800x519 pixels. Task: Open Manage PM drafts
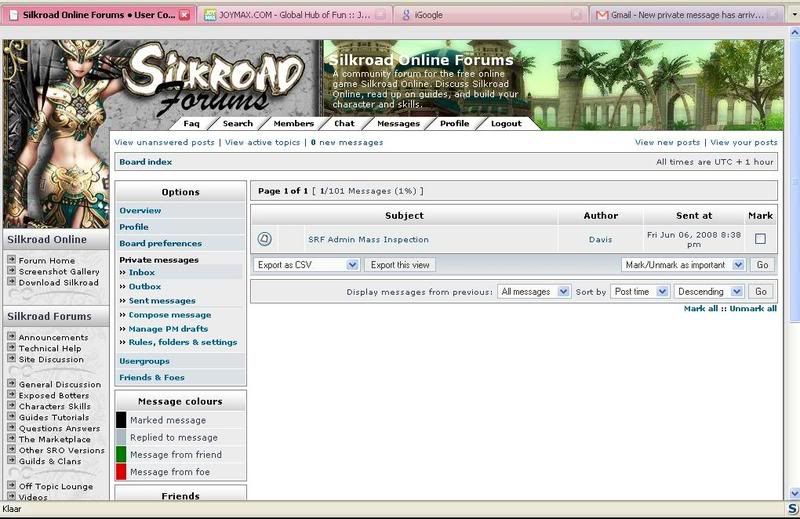point(168,329)
